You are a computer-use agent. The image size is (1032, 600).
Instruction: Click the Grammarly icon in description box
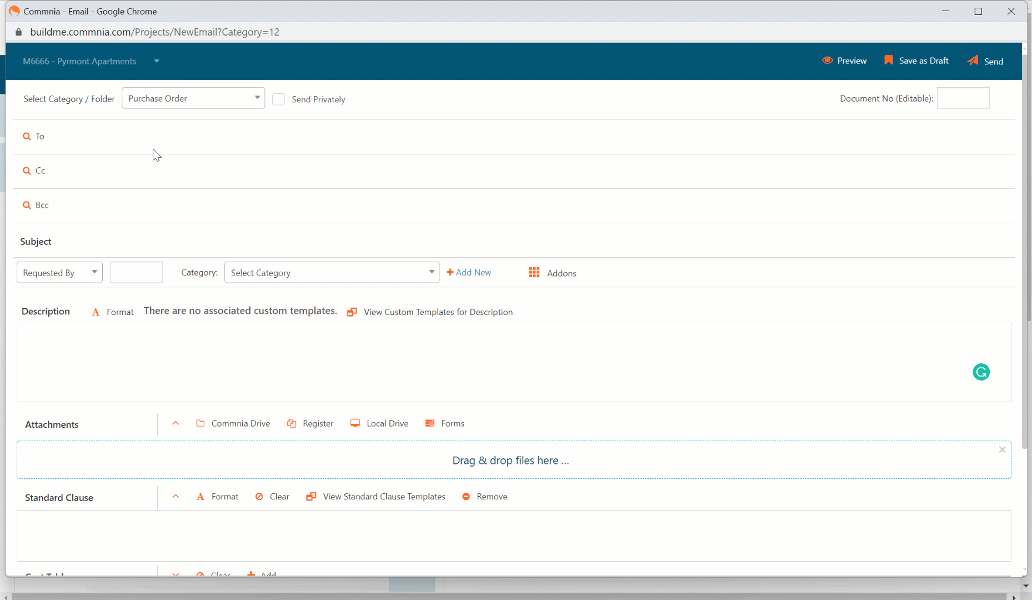tap(981, 372)
